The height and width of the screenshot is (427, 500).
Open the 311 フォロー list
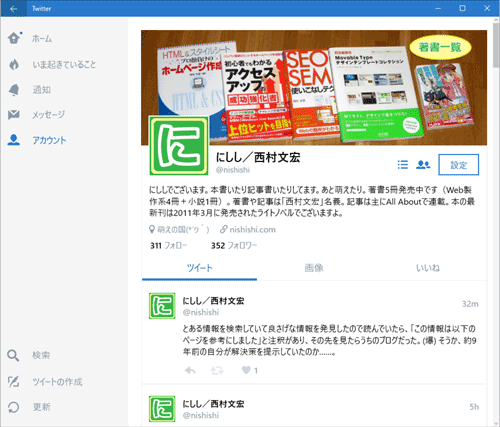[169, 246]
